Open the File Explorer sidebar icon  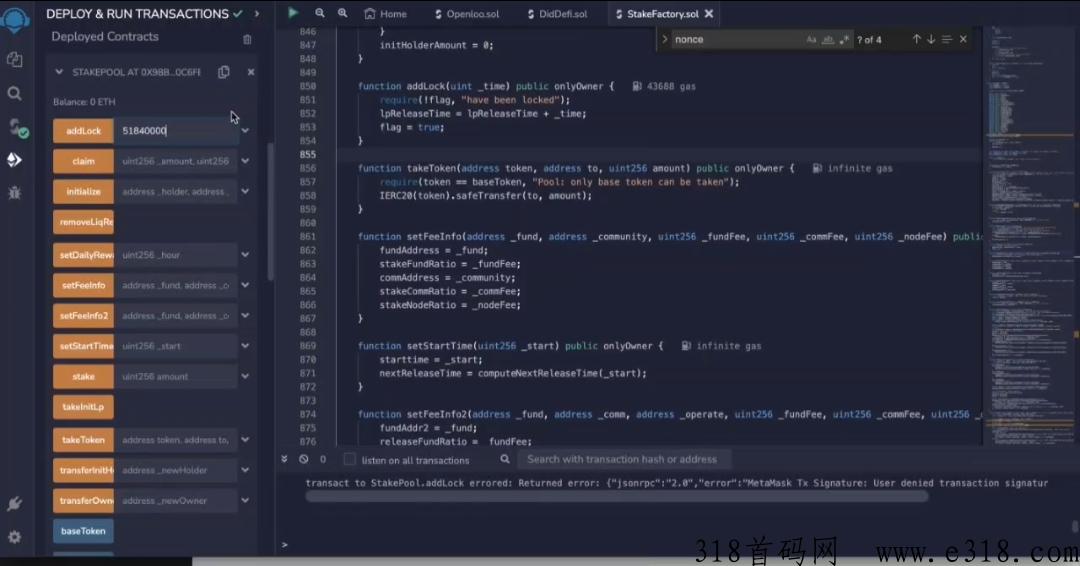coord(15,59)
